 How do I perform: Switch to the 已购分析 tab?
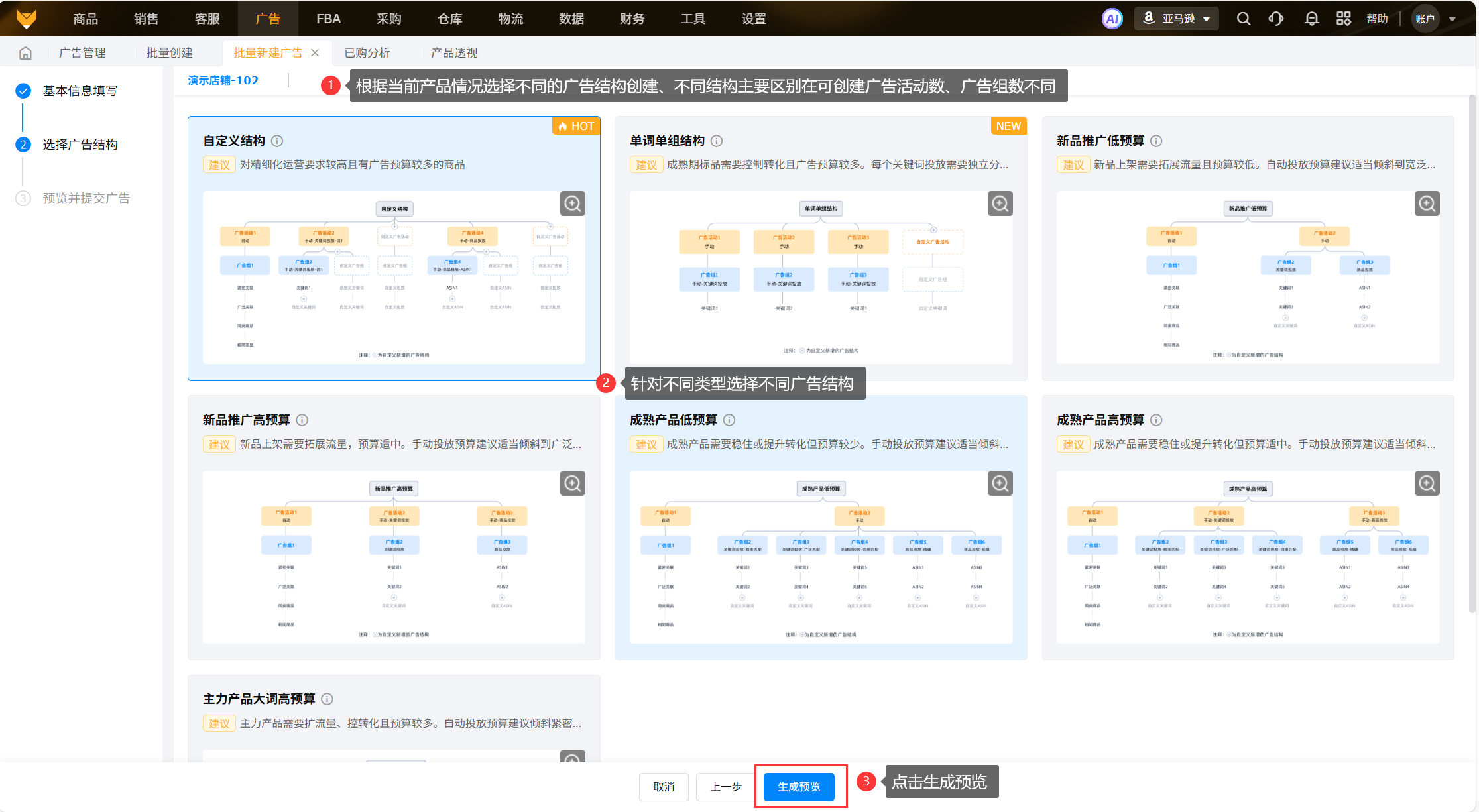pos(367,53)
